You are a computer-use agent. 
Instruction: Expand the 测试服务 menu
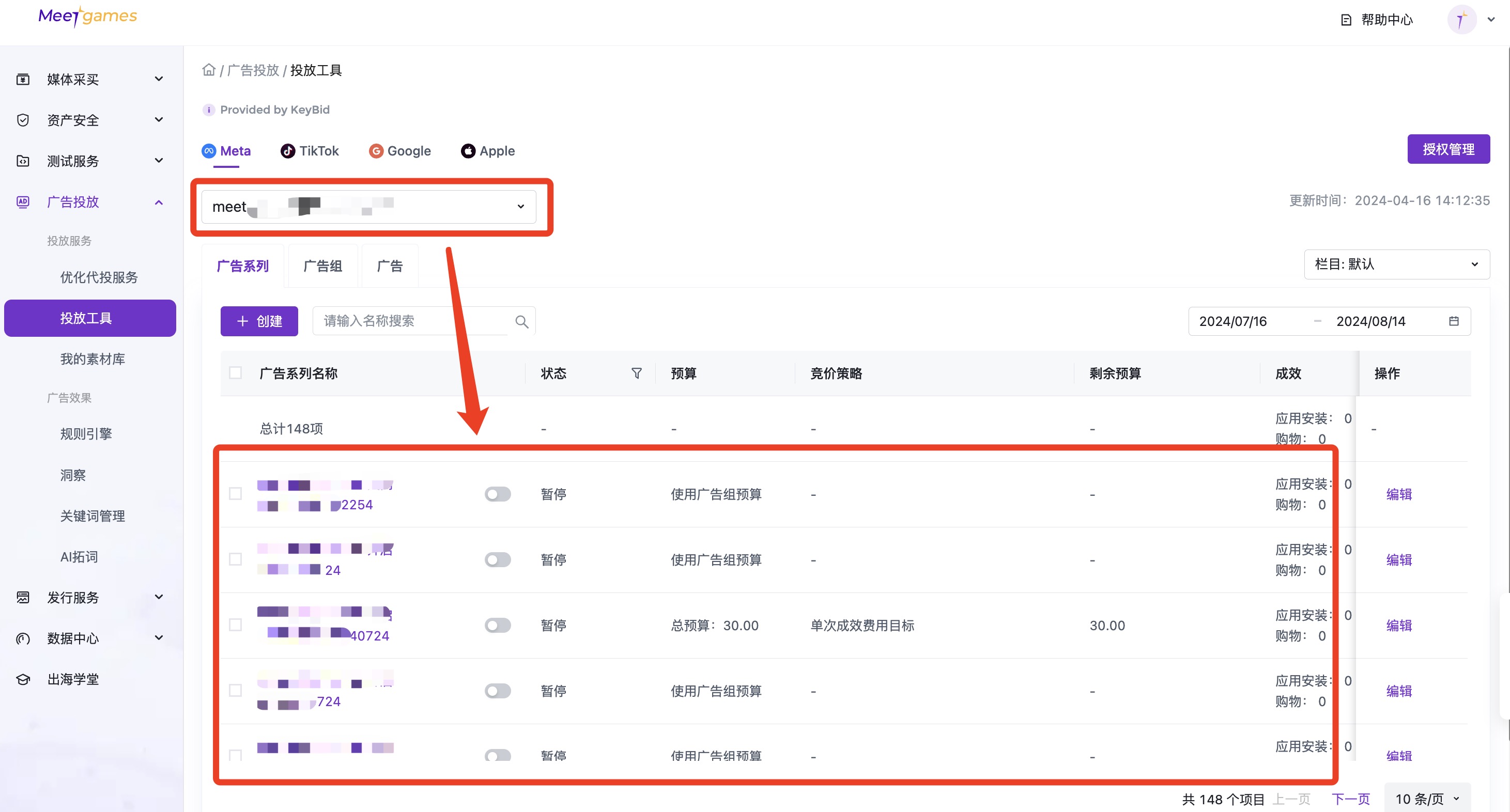[159, 161]
